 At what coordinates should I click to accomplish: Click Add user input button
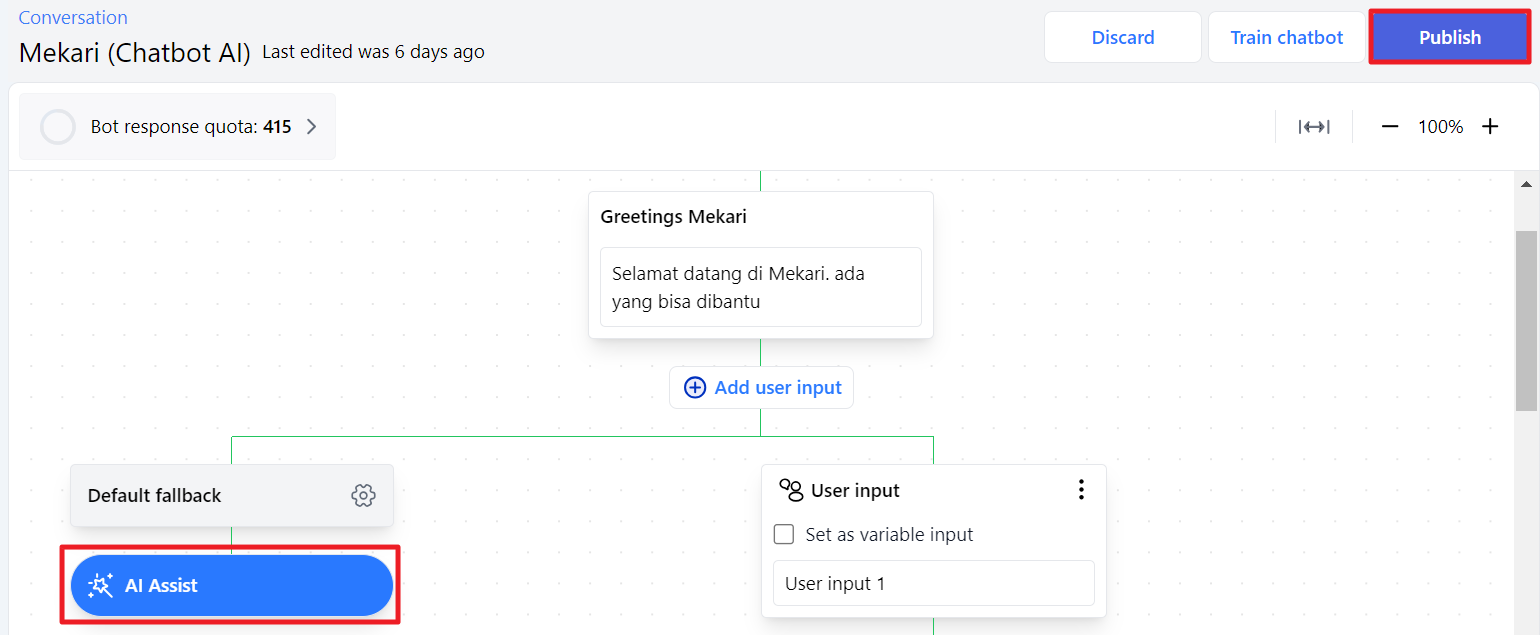(x=761, y=387)
